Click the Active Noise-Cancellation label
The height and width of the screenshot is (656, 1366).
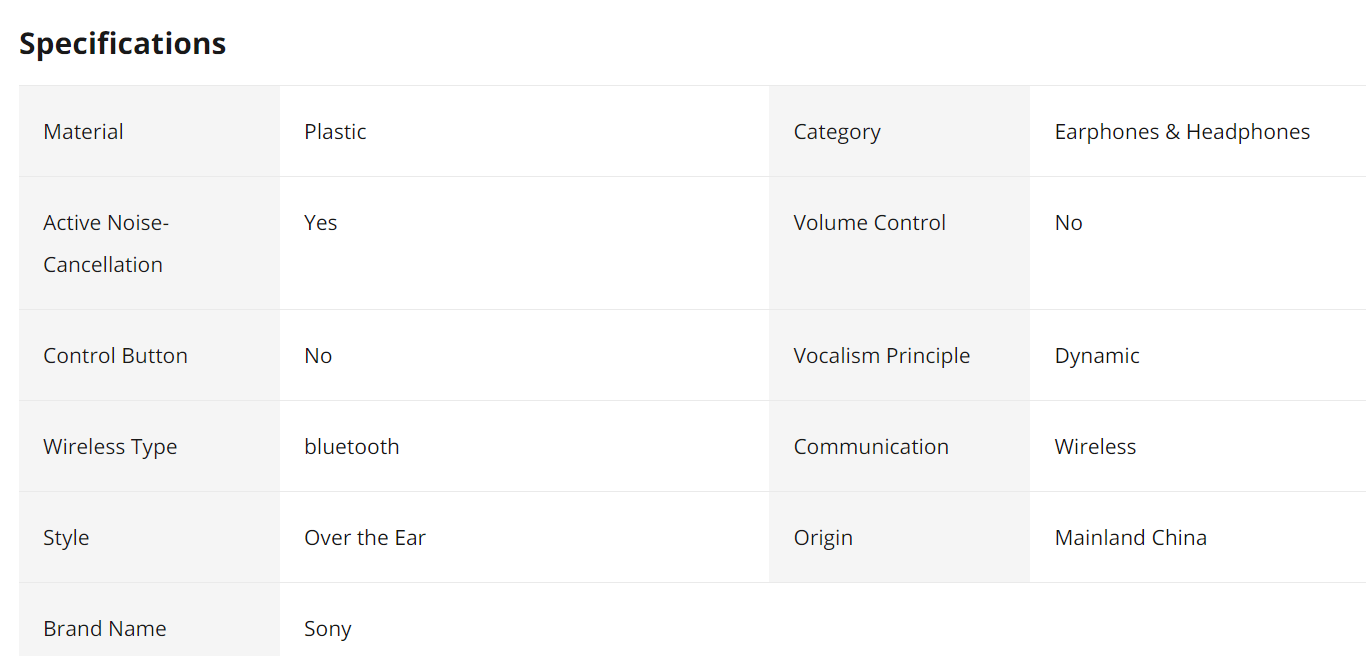[106, 243]
